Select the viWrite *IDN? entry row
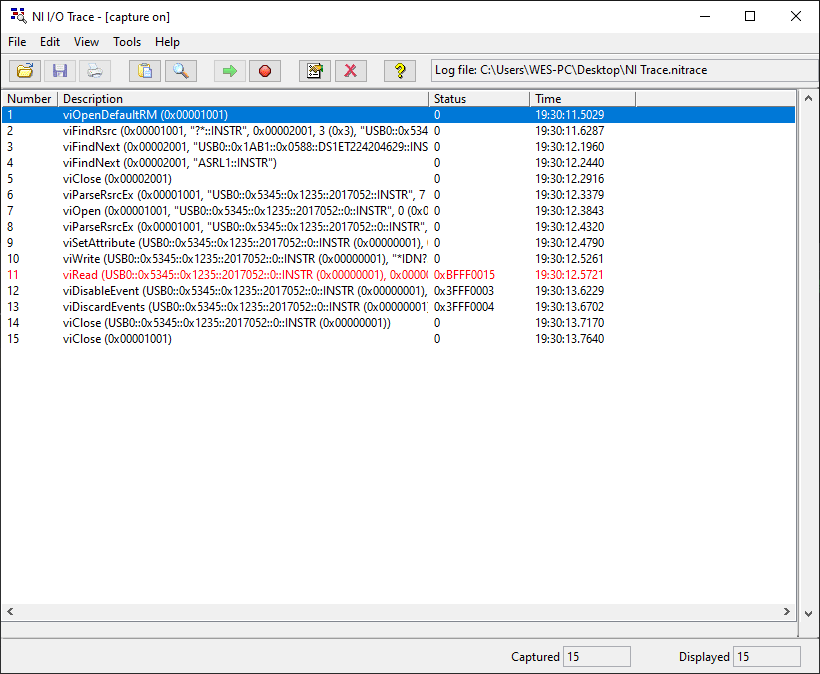820x674 pixels. 398,259
